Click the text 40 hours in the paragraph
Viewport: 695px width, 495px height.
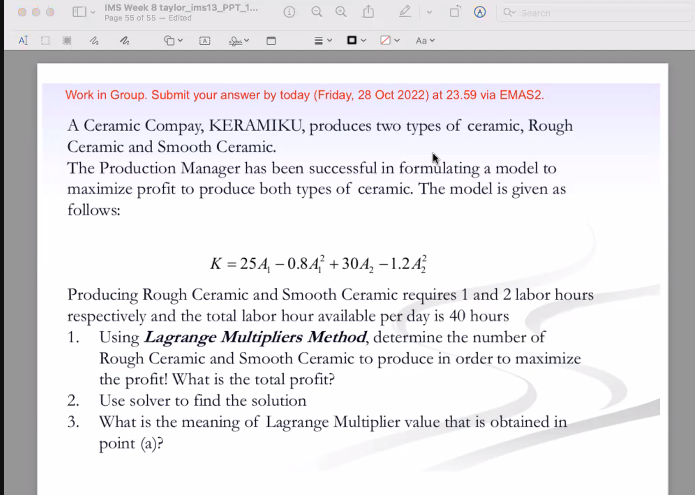(x=479, y=316)
